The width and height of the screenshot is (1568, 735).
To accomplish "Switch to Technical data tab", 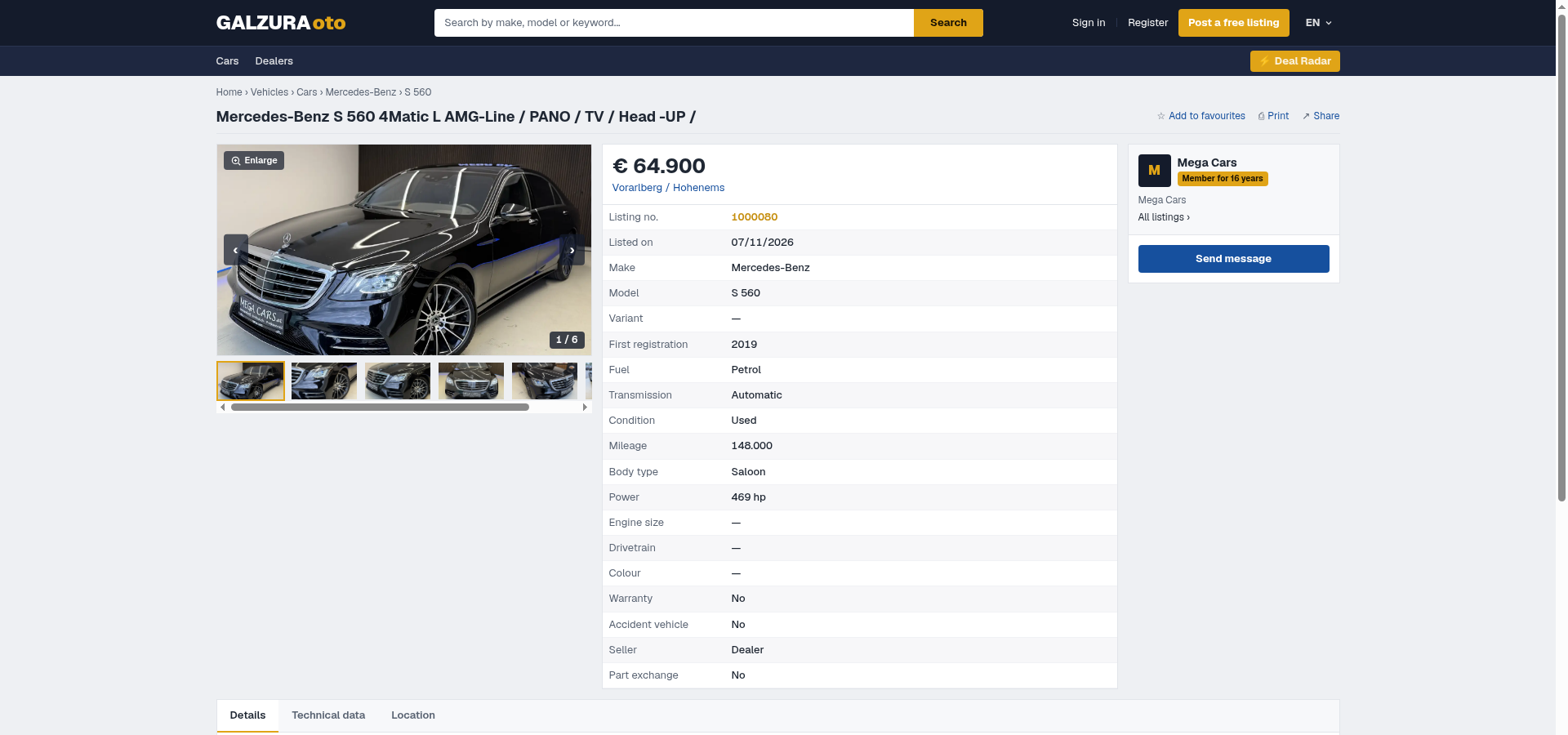I will click(328, 715).
